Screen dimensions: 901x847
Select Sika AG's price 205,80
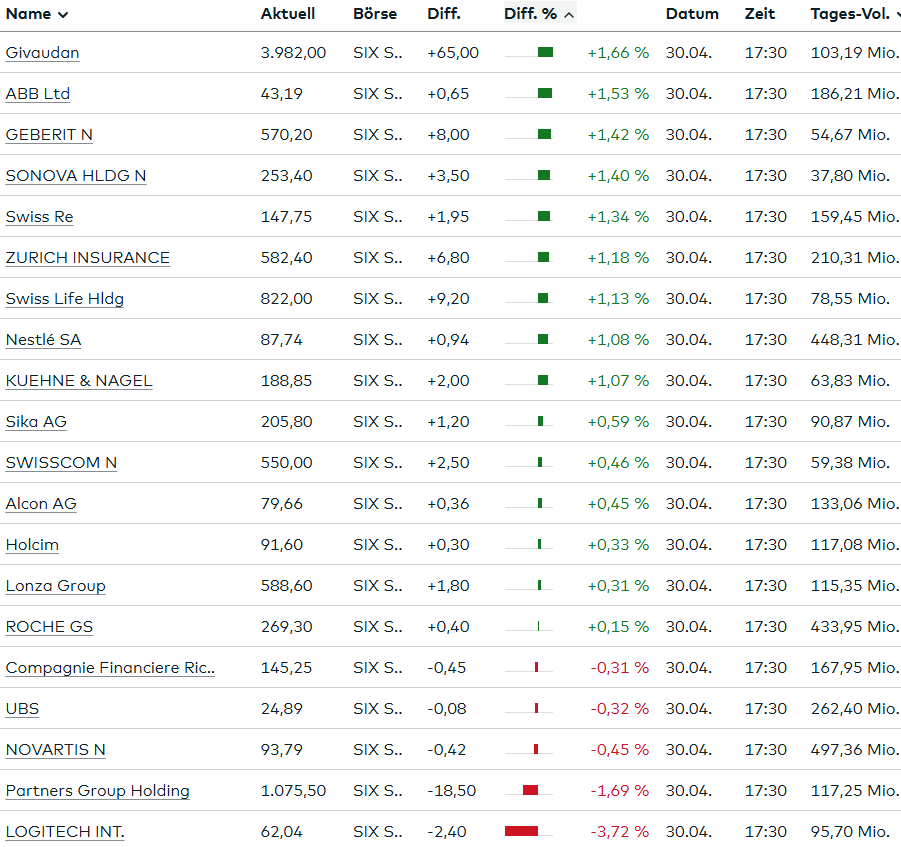tap(287, 422)
